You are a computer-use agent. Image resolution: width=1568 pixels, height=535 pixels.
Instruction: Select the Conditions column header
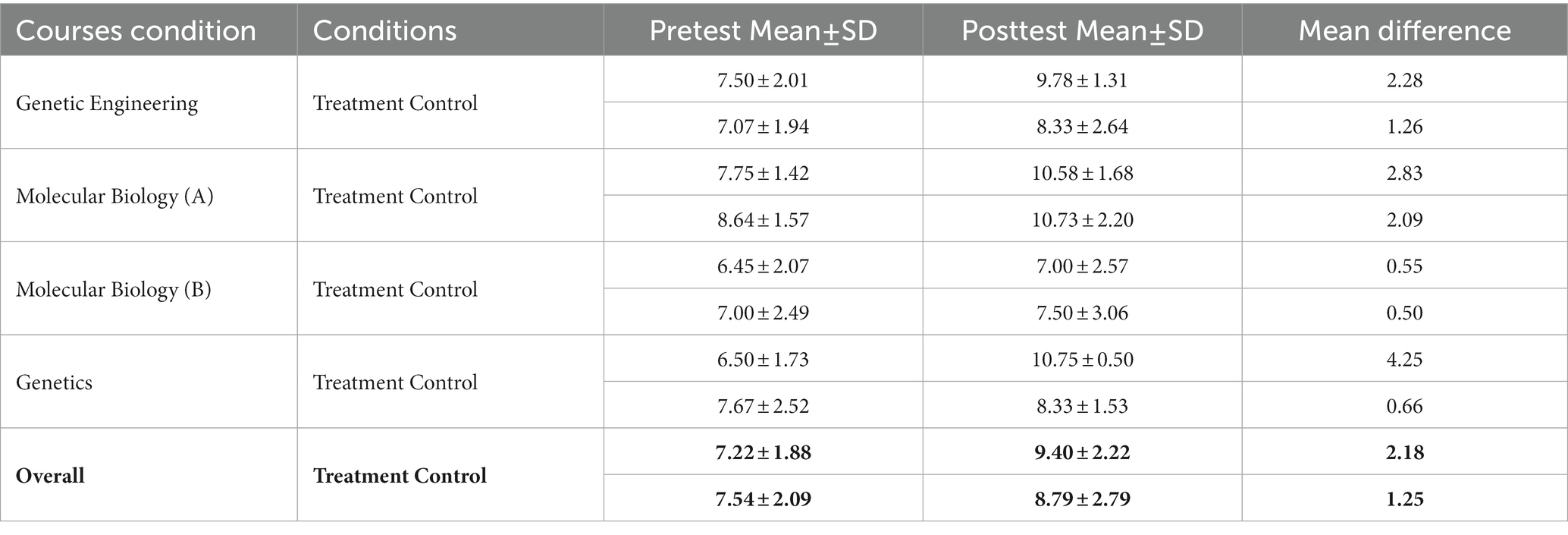click(x=384, y=30)
